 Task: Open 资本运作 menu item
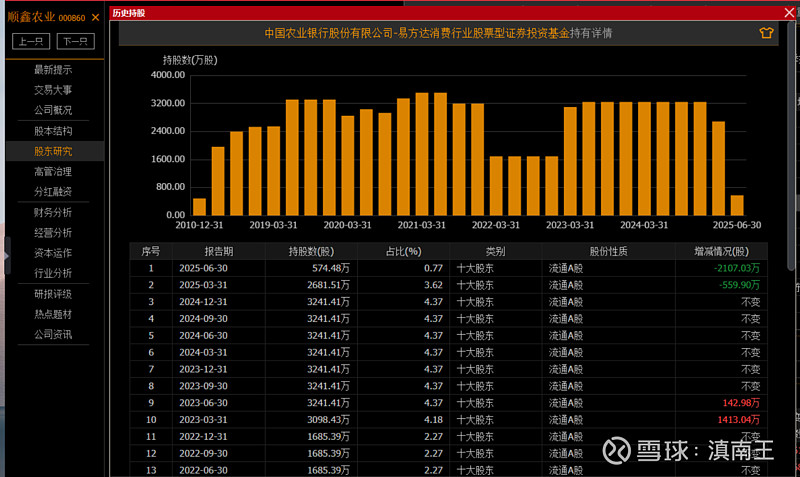[53, 253]
